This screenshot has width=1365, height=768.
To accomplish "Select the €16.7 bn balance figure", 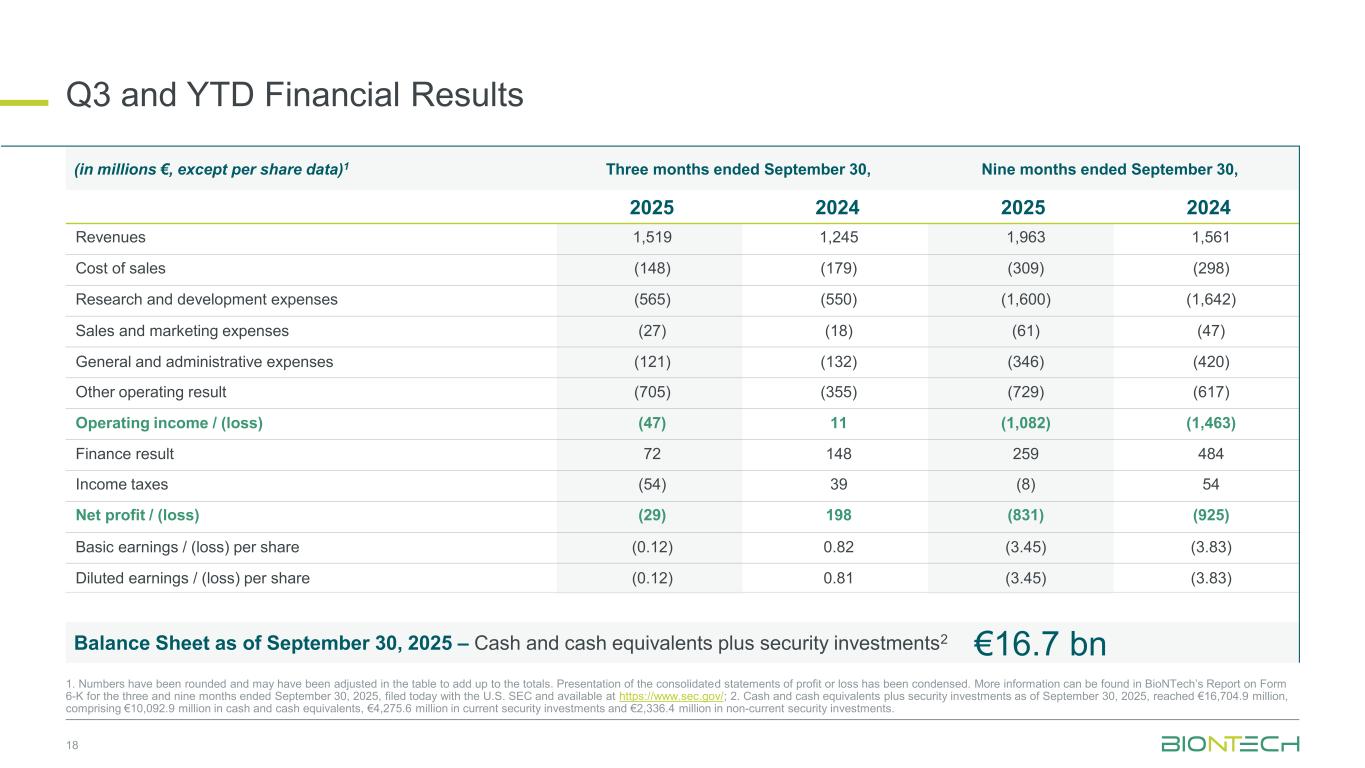I will (1040, 643).
